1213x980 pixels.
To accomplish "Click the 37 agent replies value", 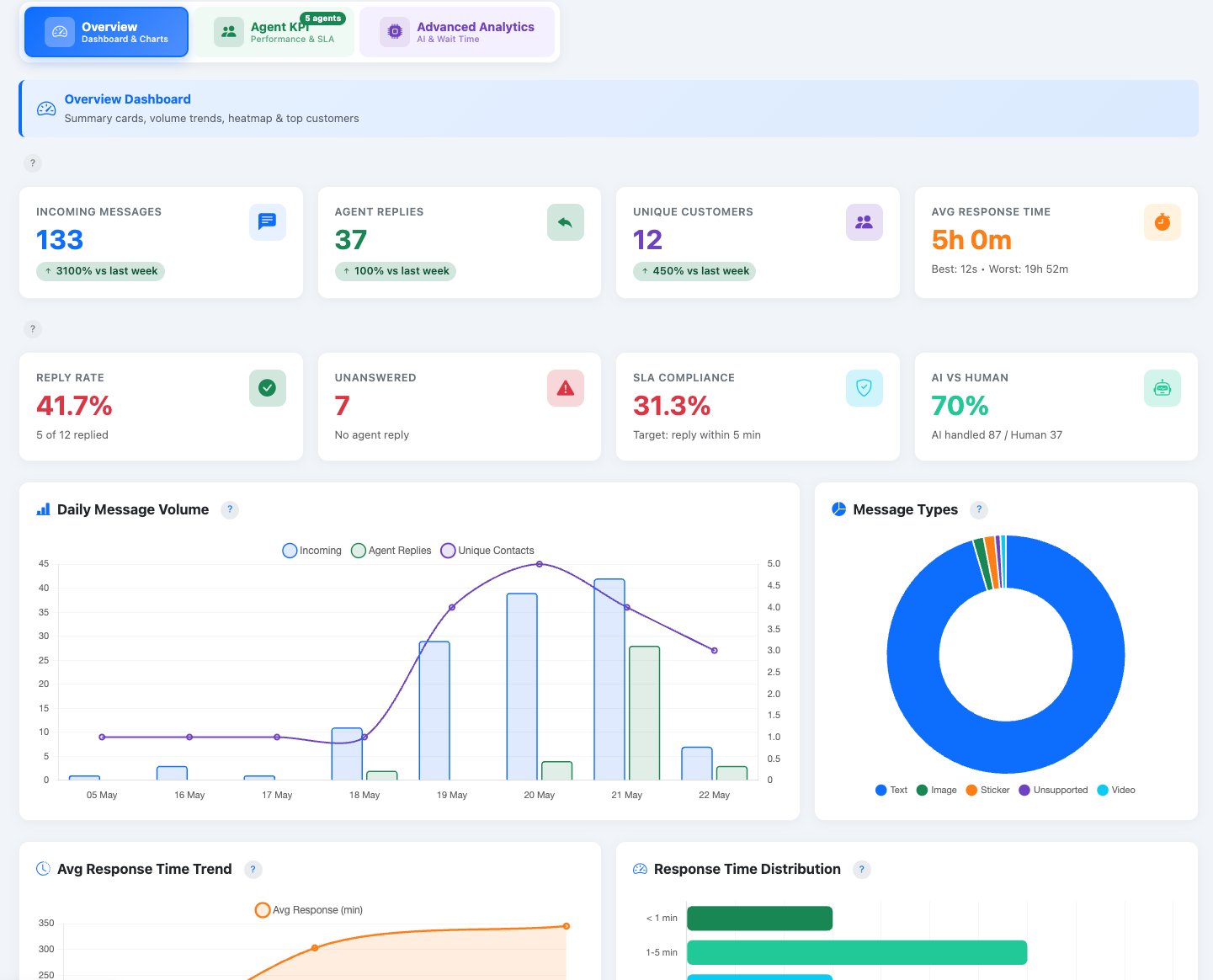I will click(351, 240).
